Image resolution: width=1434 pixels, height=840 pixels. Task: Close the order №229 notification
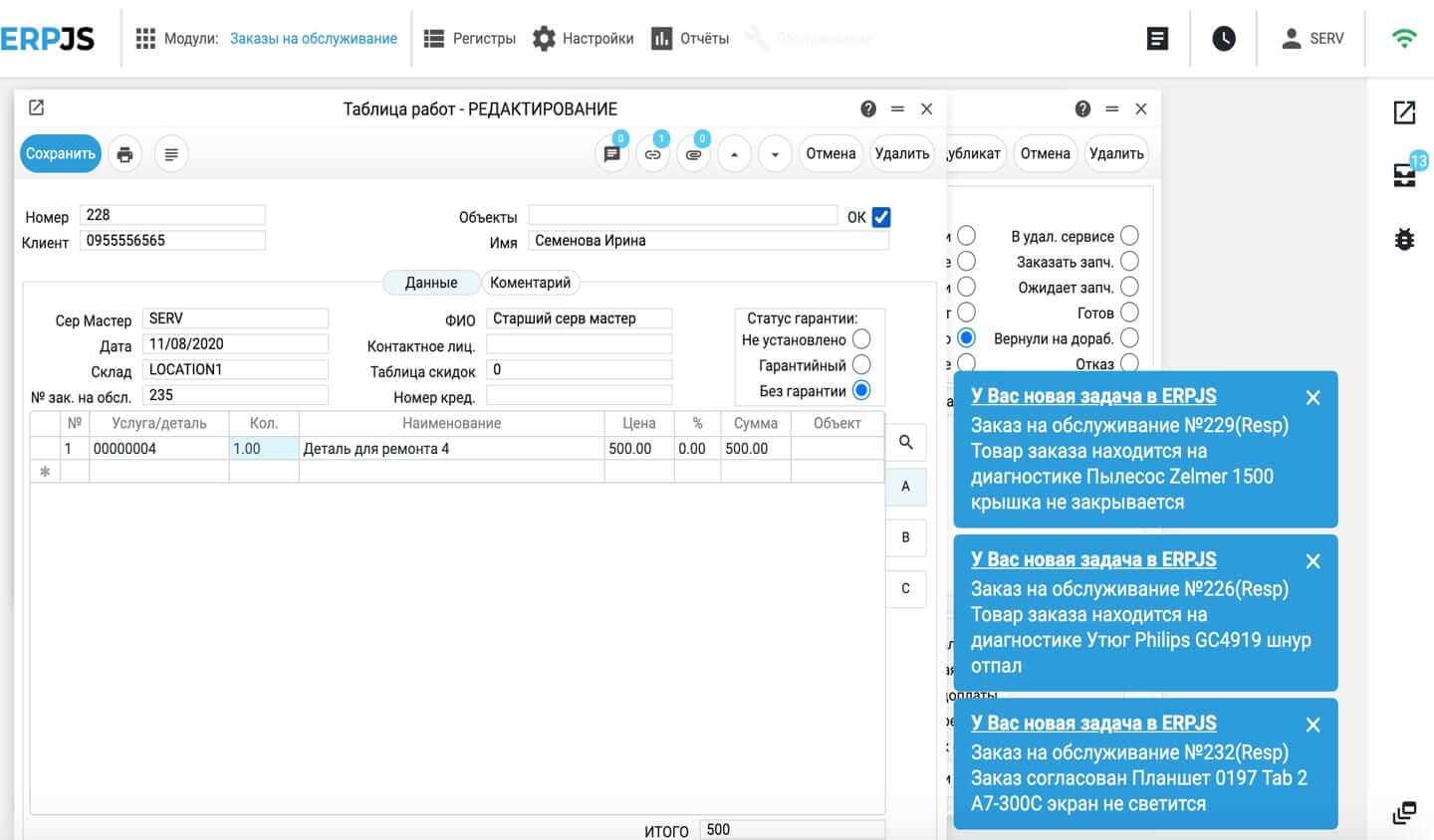tap(1313, 398)
